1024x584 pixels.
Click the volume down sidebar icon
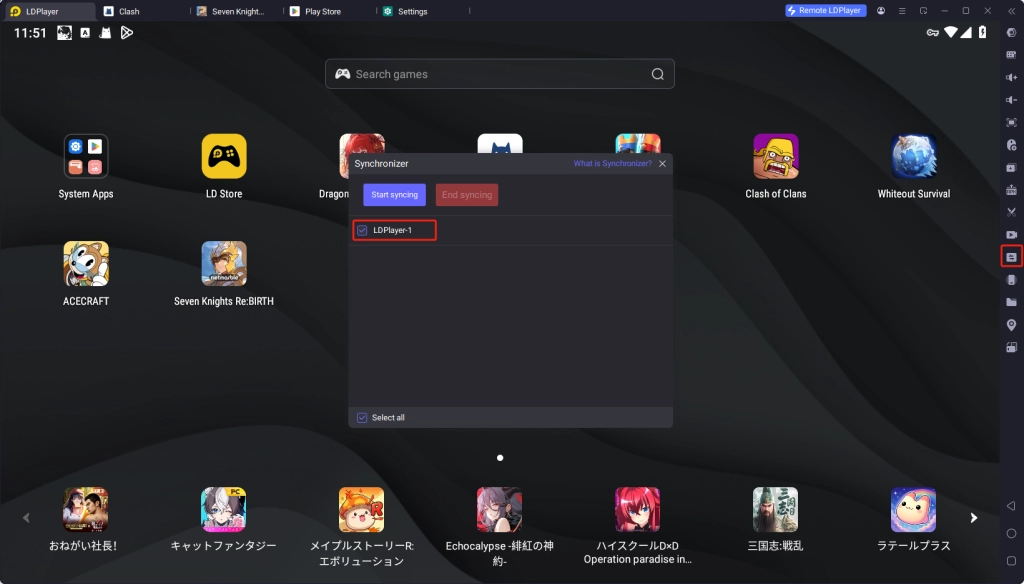1011,100
